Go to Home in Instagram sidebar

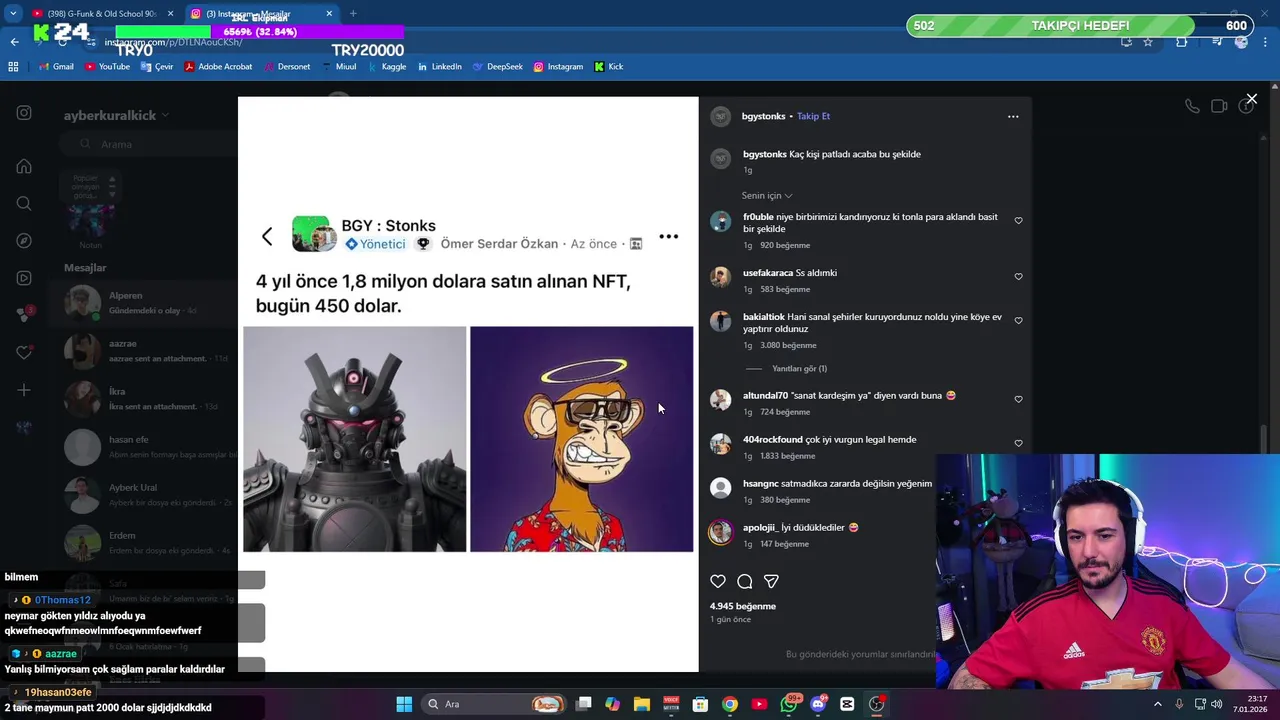coord(24,166)
